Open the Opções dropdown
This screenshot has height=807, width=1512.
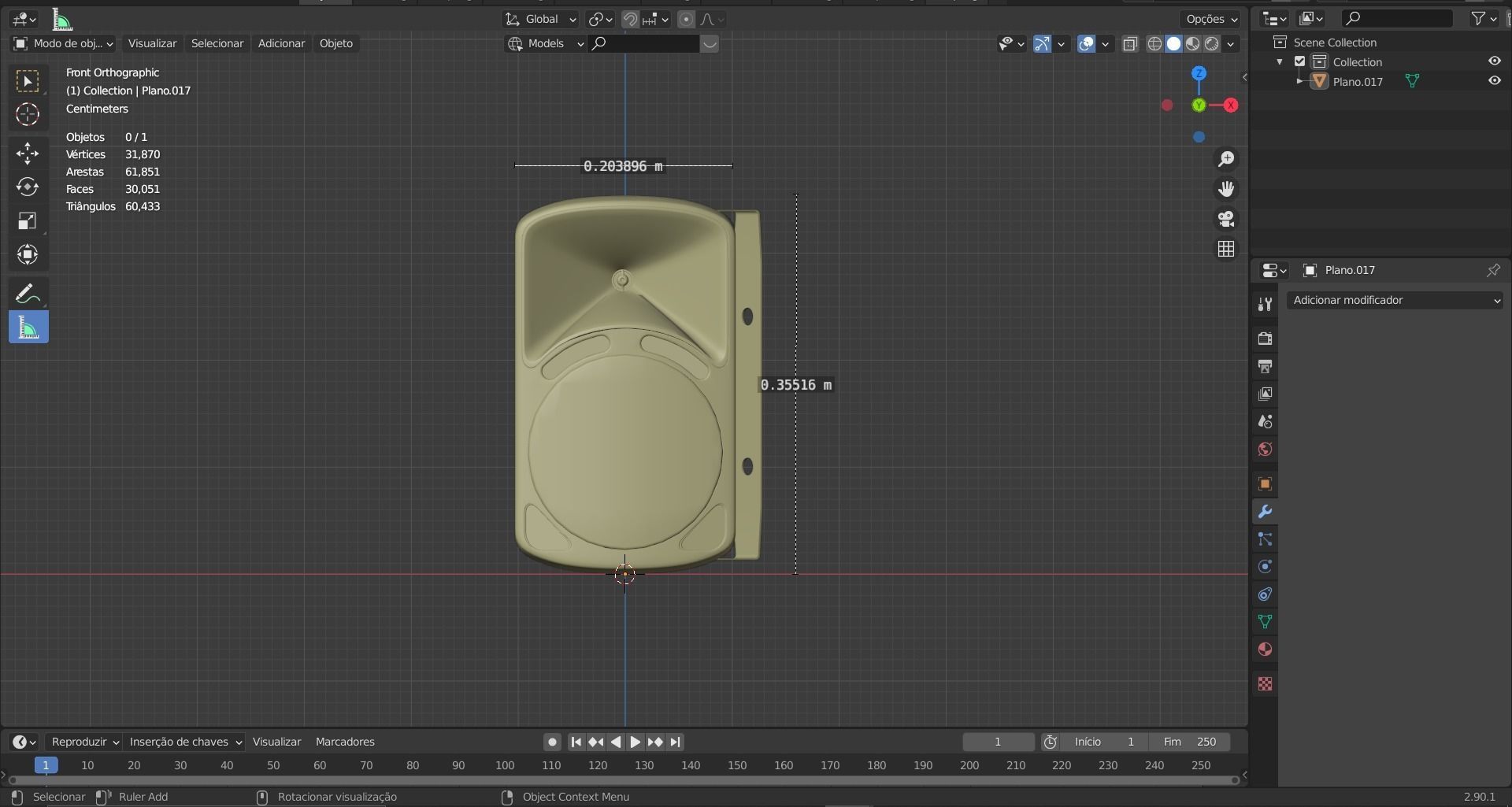click(1211, 19)
